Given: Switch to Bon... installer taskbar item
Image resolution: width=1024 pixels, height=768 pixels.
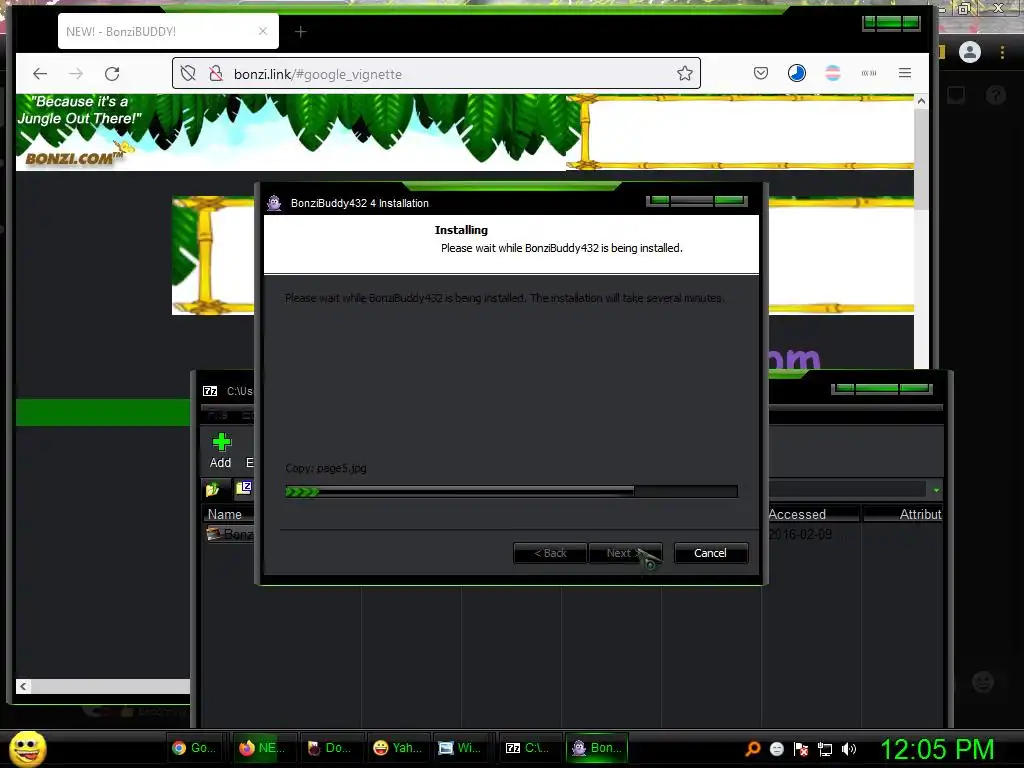Looking at the screenshot, I should (x=597, y=748).
